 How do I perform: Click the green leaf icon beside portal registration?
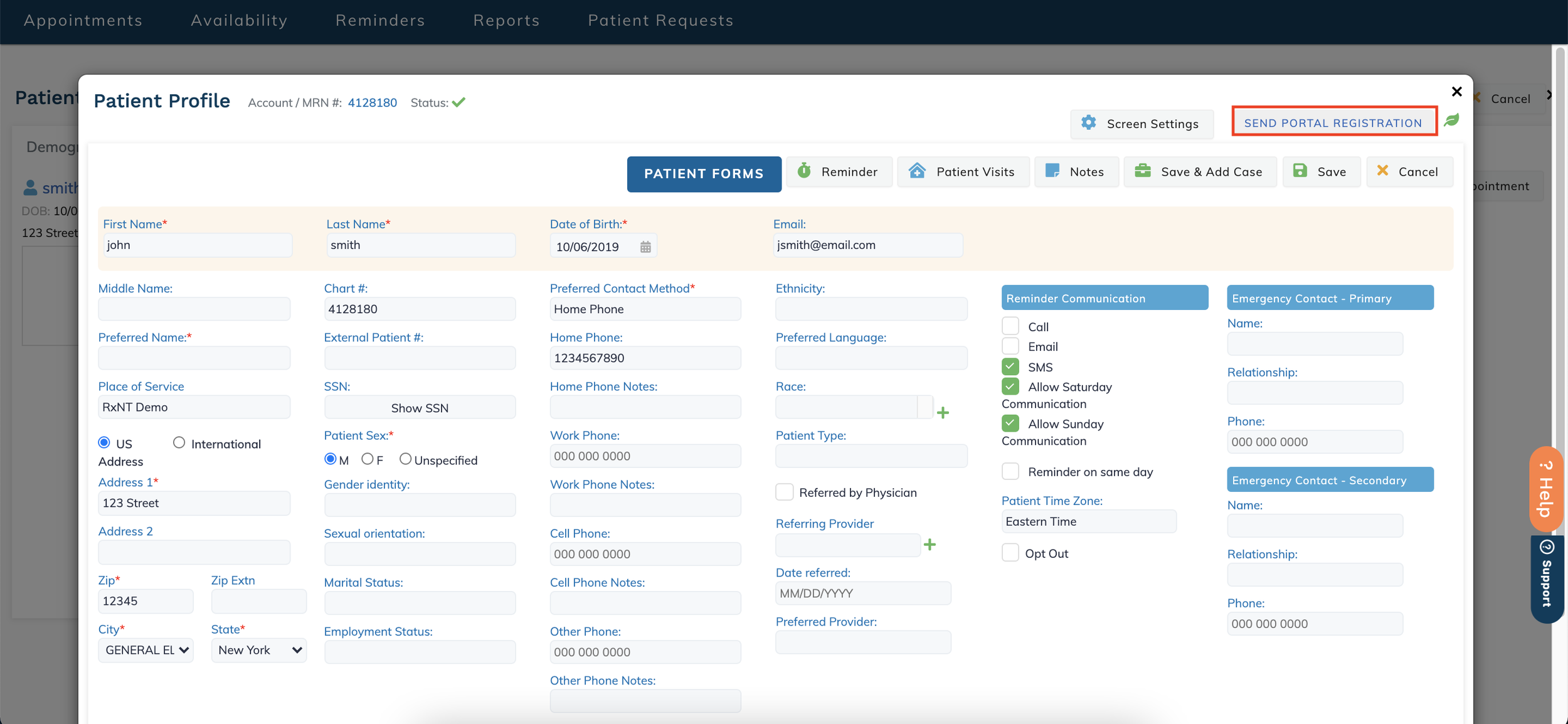[1451, 120]
